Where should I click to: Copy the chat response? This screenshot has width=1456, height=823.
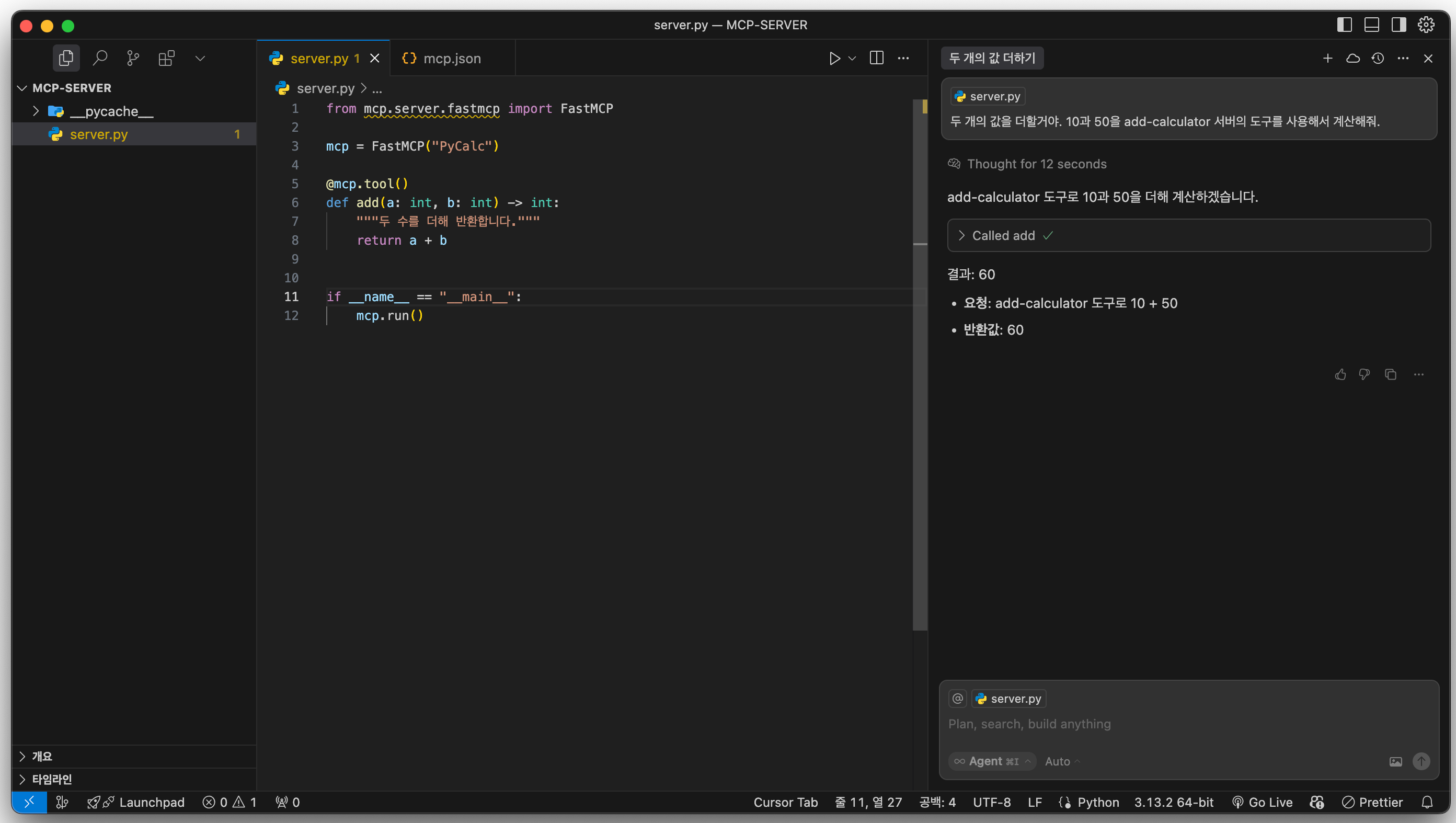(x=1391, y=374)
